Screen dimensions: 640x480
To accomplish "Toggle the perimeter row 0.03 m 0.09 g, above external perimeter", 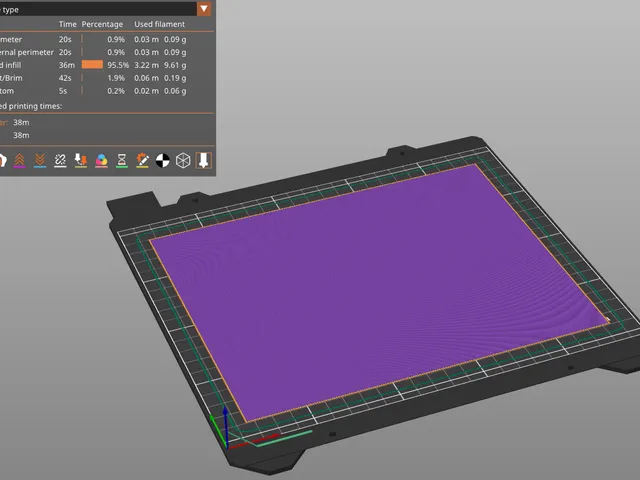I will pyautogui.click(x=107, y=40).
